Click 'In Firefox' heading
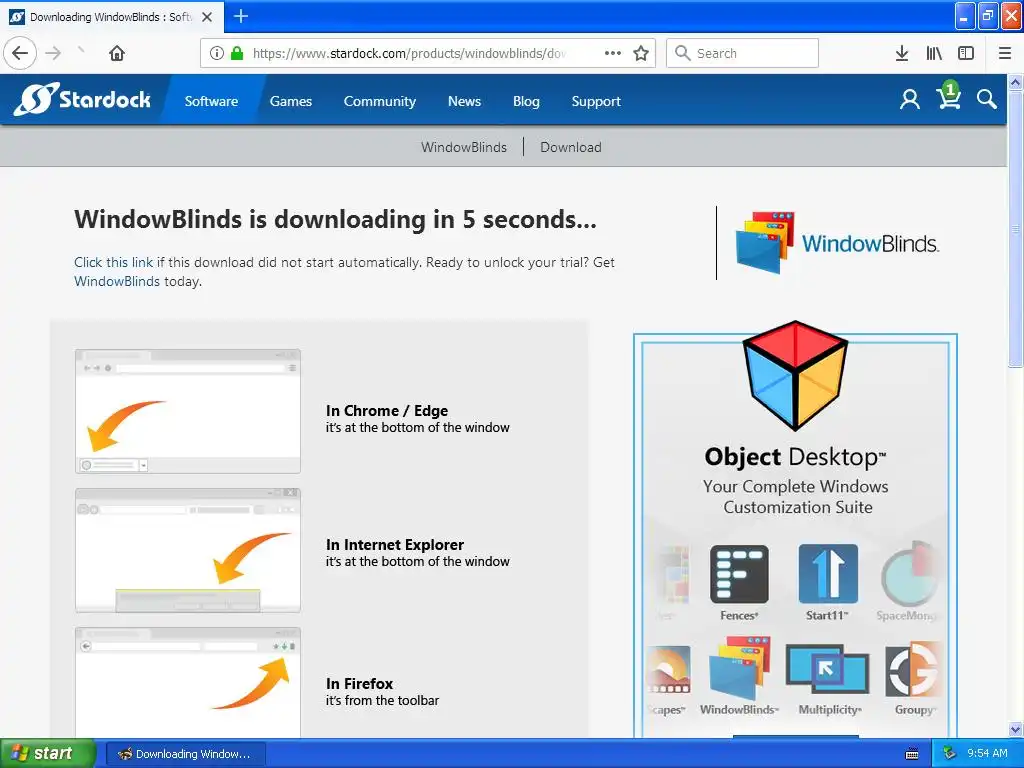This screenshot has height=768, width=1024. [x=359, y=684]
